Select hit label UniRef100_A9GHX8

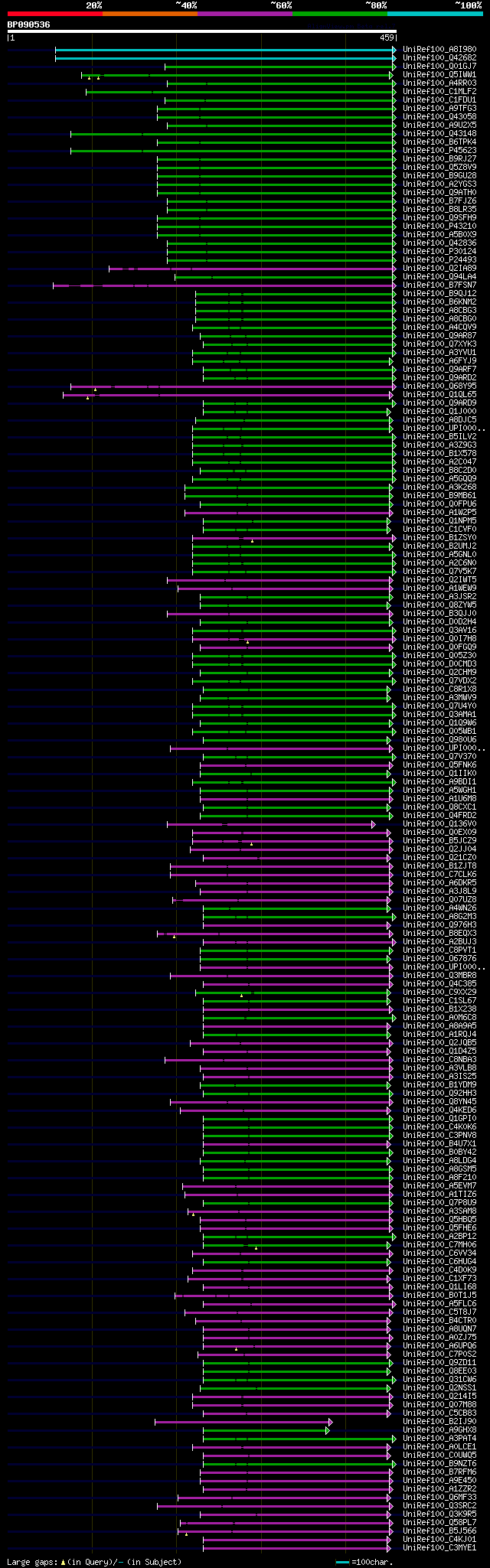439,1429
